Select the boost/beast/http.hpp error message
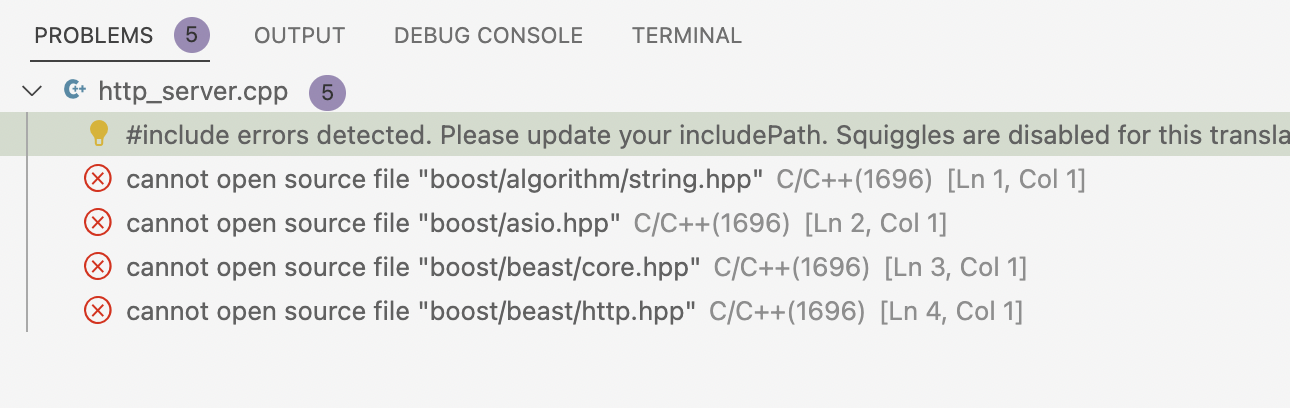Viewport: 1290px width, 408px height. click(411, 311)
